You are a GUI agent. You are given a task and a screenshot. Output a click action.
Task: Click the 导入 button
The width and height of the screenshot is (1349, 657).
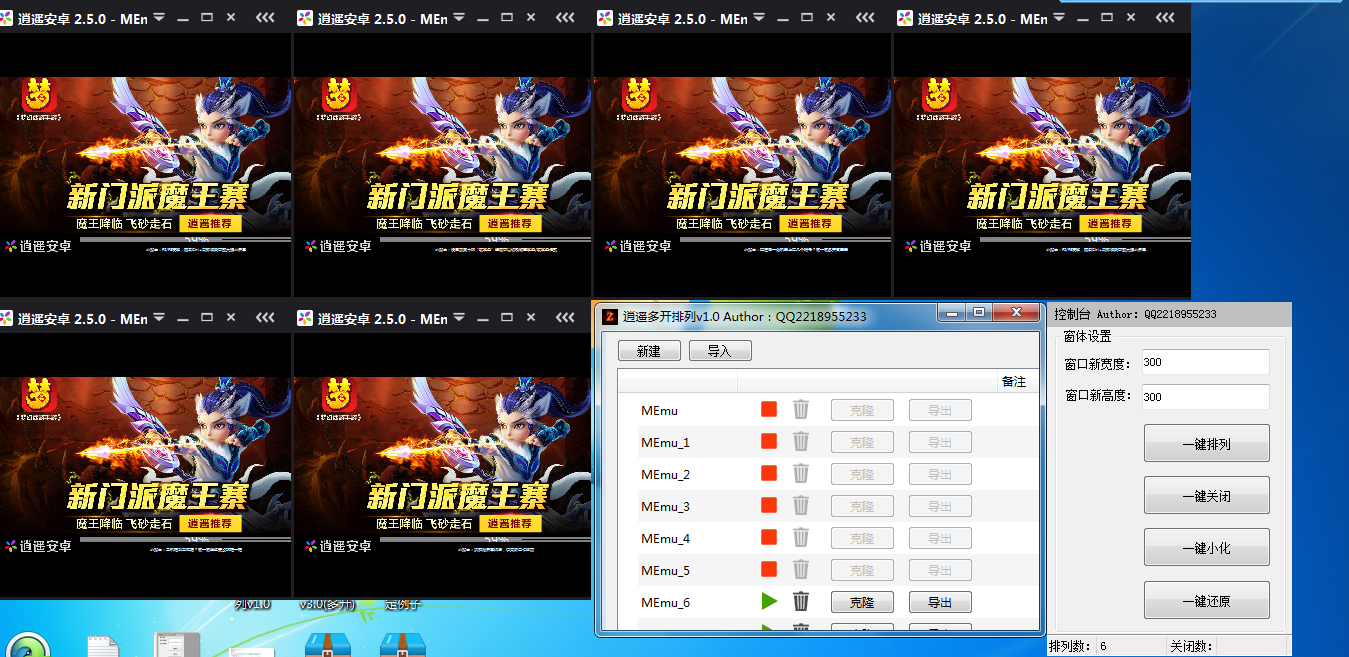click(720, 351)
